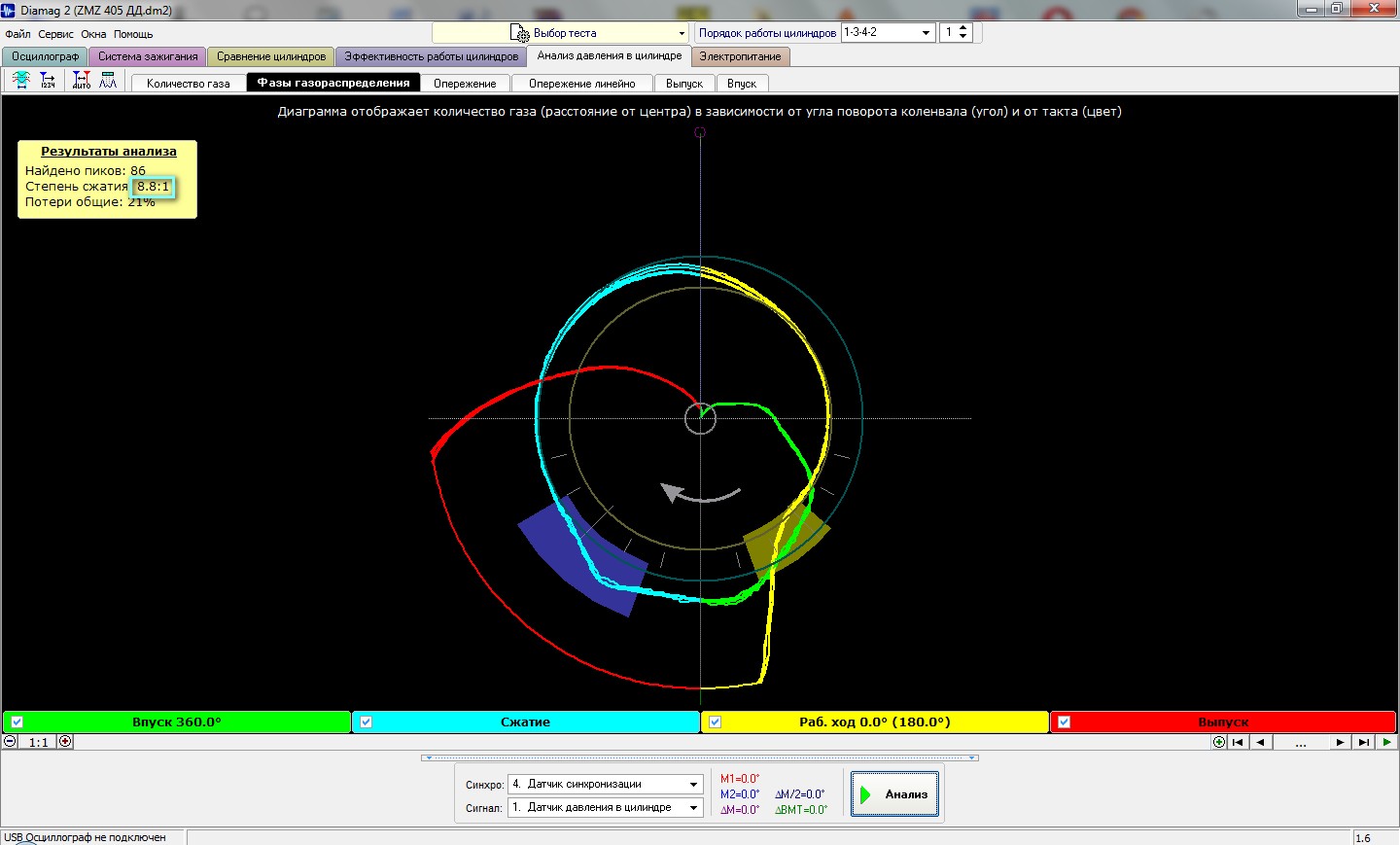The width and height of the screenshot is (1400, 845).
Task: Toggle the Сжатие stroke checkbox
Action: pos(366,722)
